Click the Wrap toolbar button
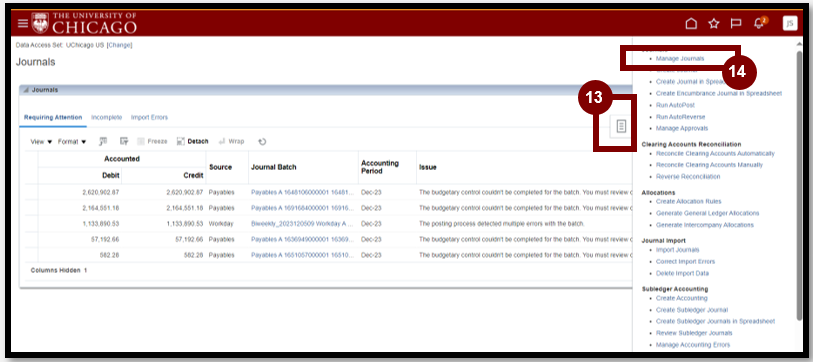The image size is (813, 362). (231, 141)
